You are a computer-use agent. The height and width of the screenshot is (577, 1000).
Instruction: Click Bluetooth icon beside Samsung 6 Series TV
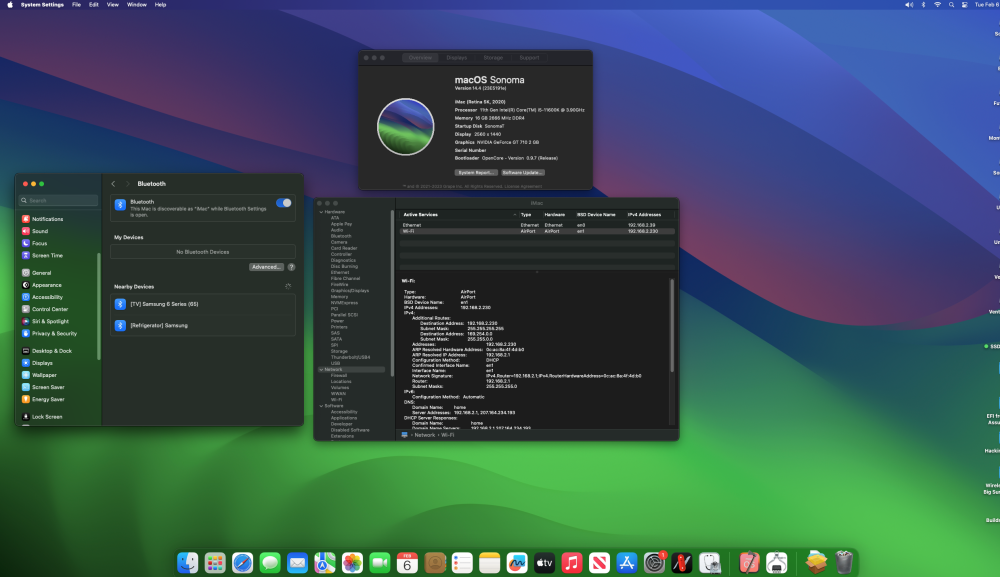(x=120, y=304)
